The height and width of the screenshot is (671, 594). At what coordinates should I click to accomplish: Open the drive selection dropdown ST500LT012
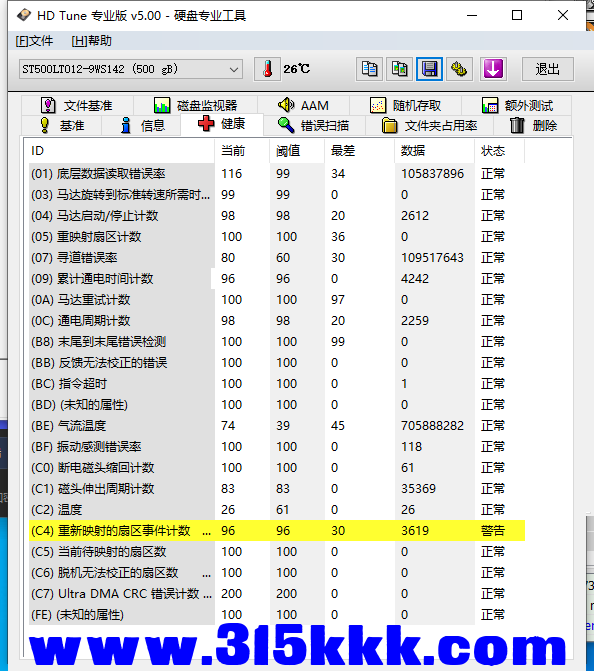pos(131,69)
